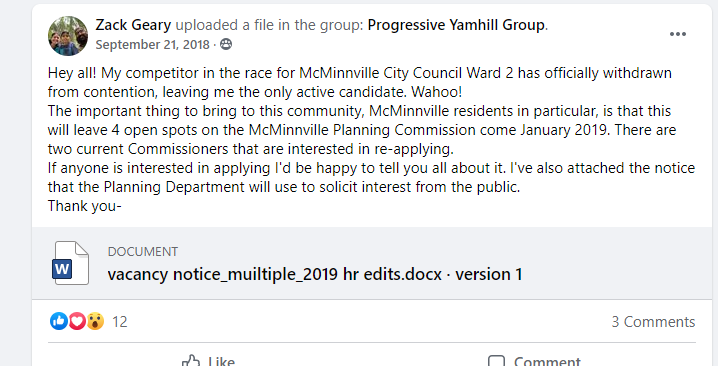The height and width of the screenshot is (366, 718).
Task: Like this post
Action: pyautogui.click(x=208, y=361)
